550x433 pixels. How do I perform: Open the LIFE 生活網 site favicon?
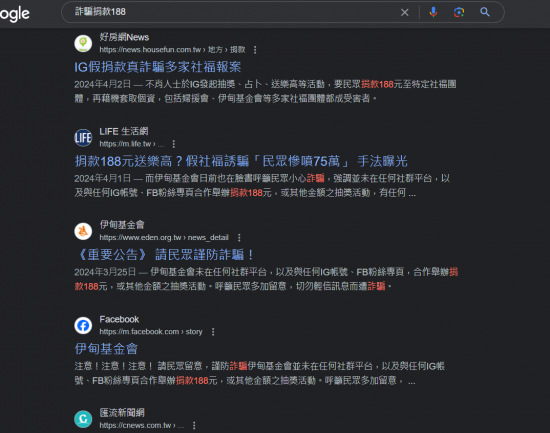click(x=83, y=138)
